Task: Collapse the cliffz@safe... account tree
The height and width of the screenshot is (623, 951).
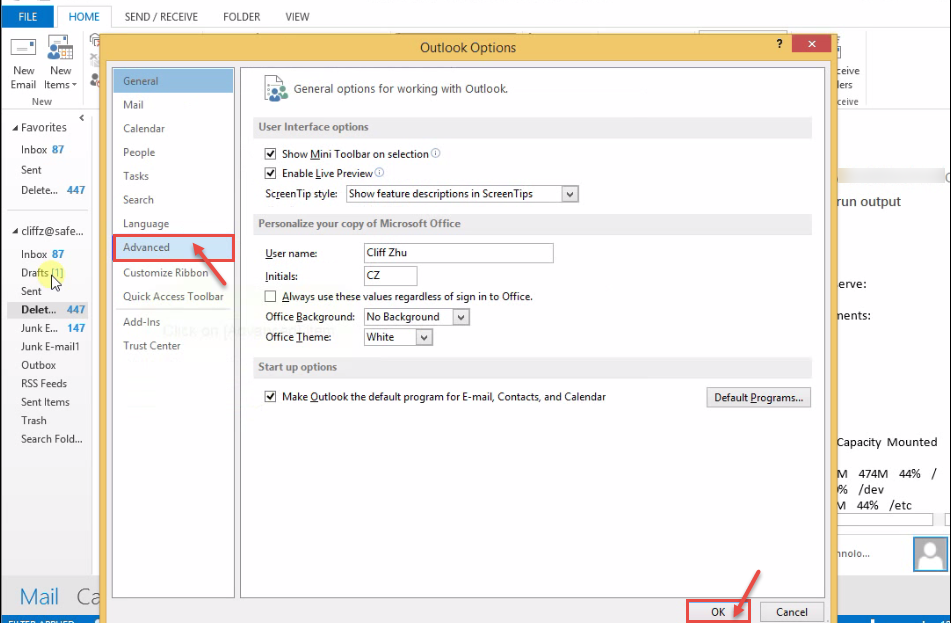Action: click(15, 231)
